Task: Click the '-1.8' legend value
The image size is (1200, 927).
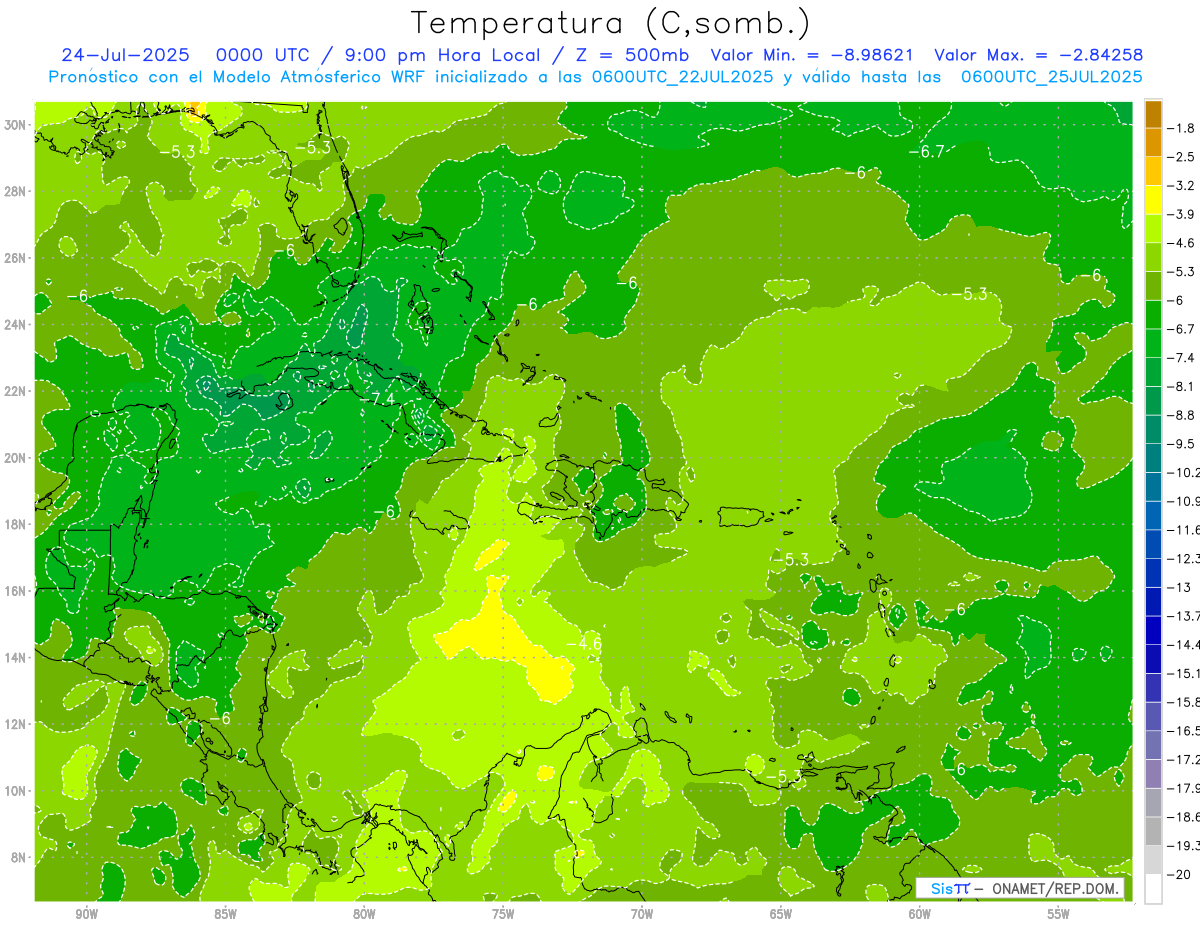Action: point(1183,128)
